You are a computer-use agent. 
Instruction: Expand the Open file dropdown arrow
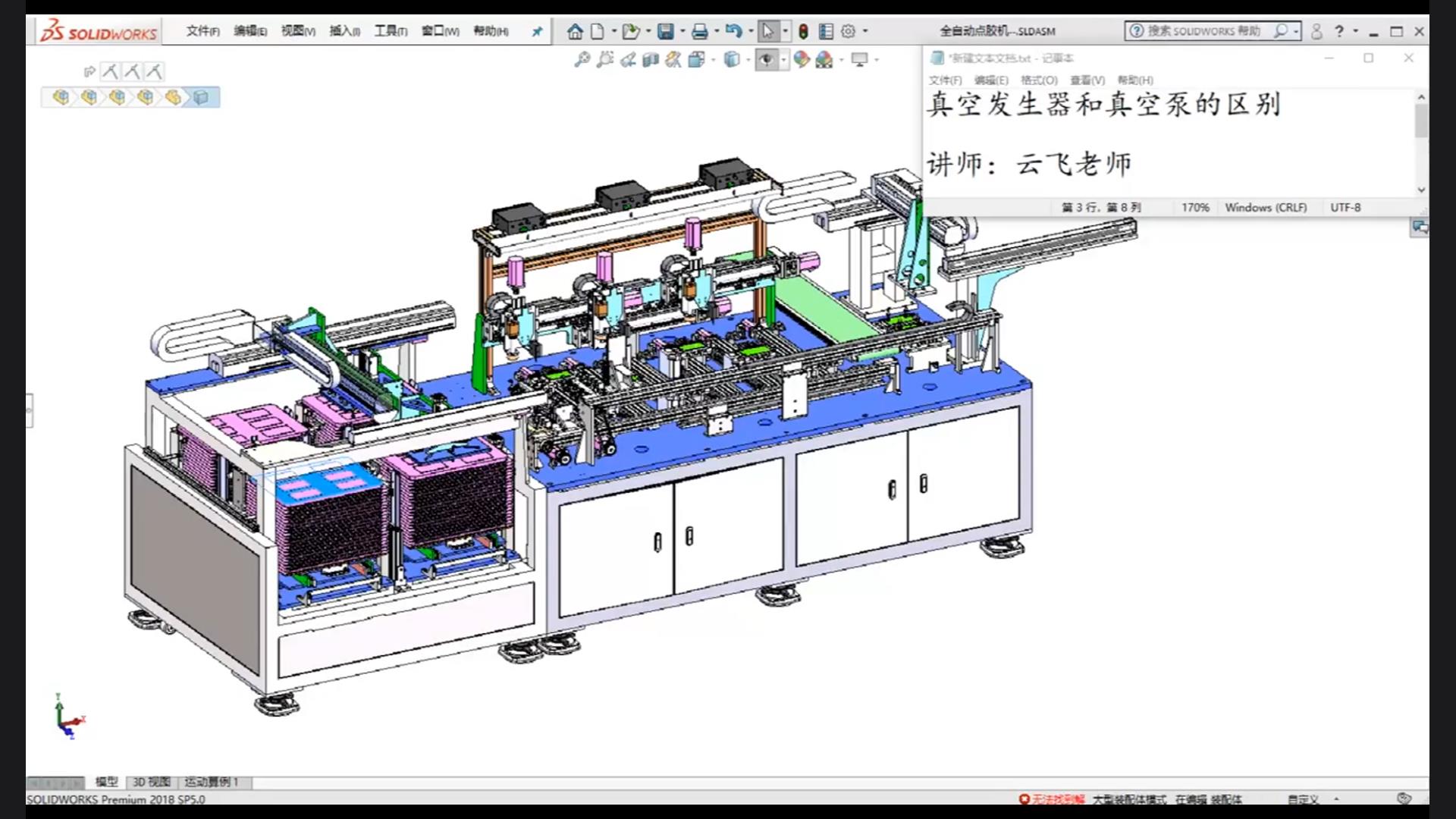coord(648,31)
